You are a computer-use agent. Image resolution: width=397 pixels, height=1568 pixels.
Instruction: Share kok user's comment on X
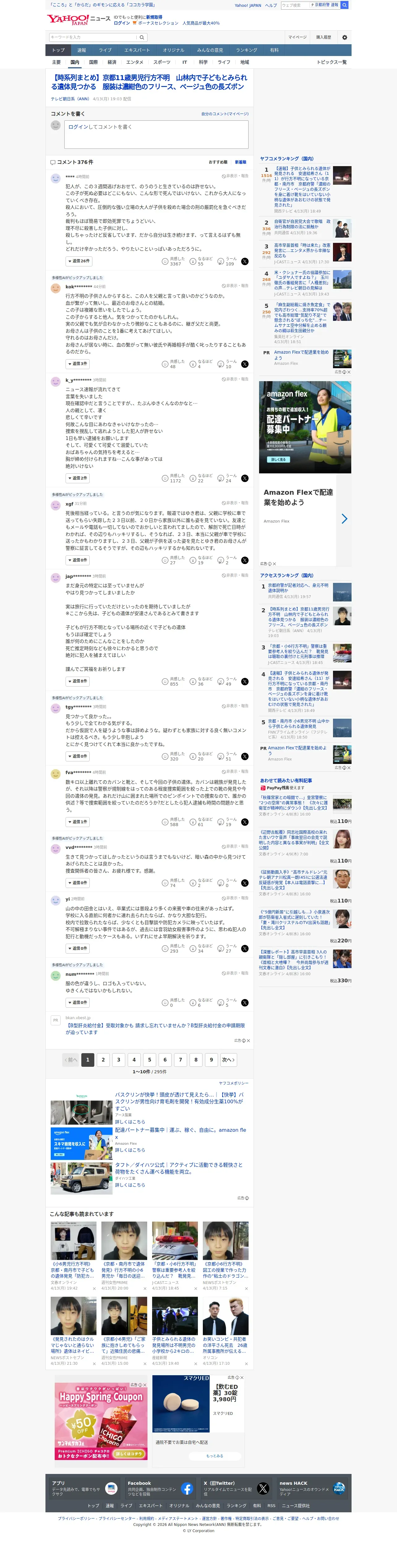click(x=244, y=364)
